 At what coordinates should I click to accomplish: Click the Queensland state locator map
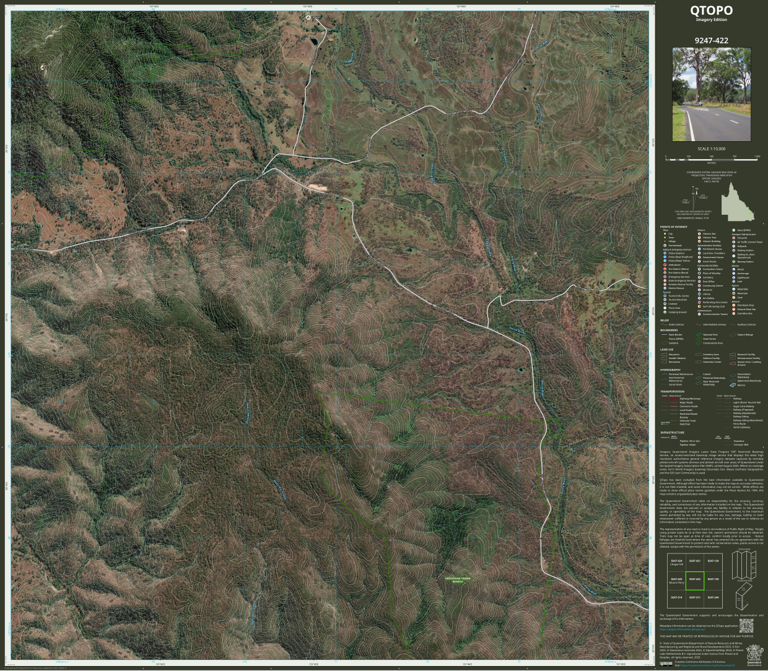coord(737,203)
